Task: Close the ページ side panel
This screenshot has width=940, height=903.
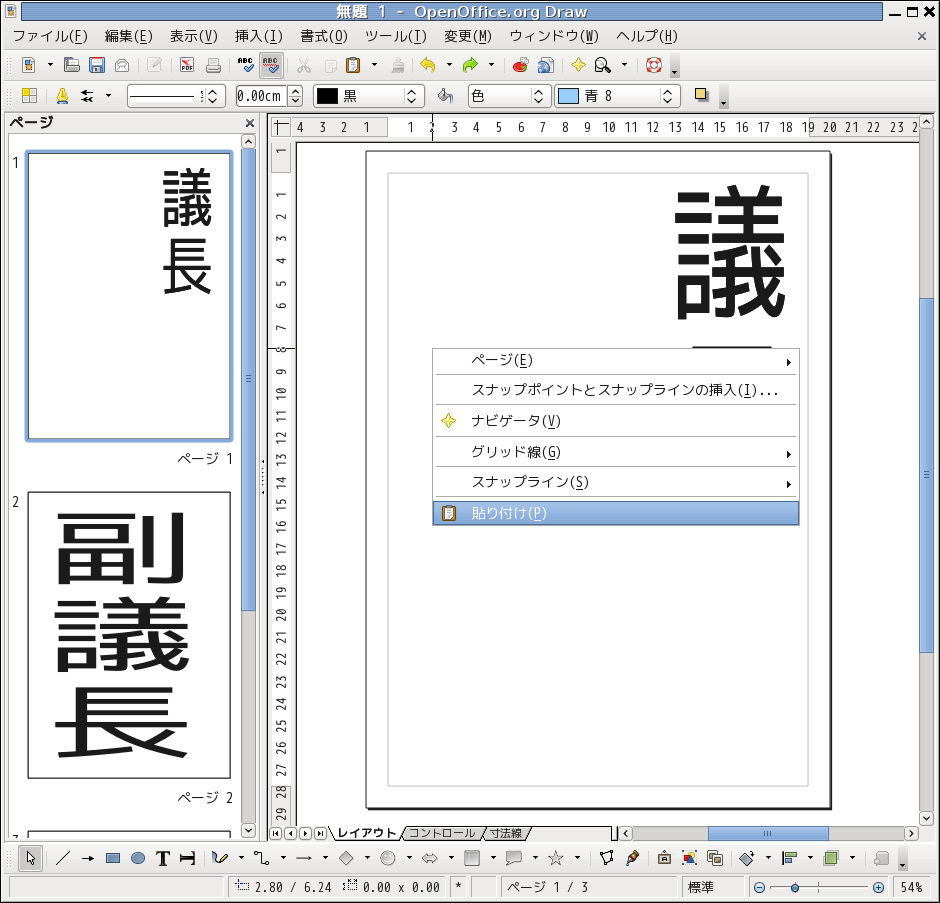Action: click(250, 123)
